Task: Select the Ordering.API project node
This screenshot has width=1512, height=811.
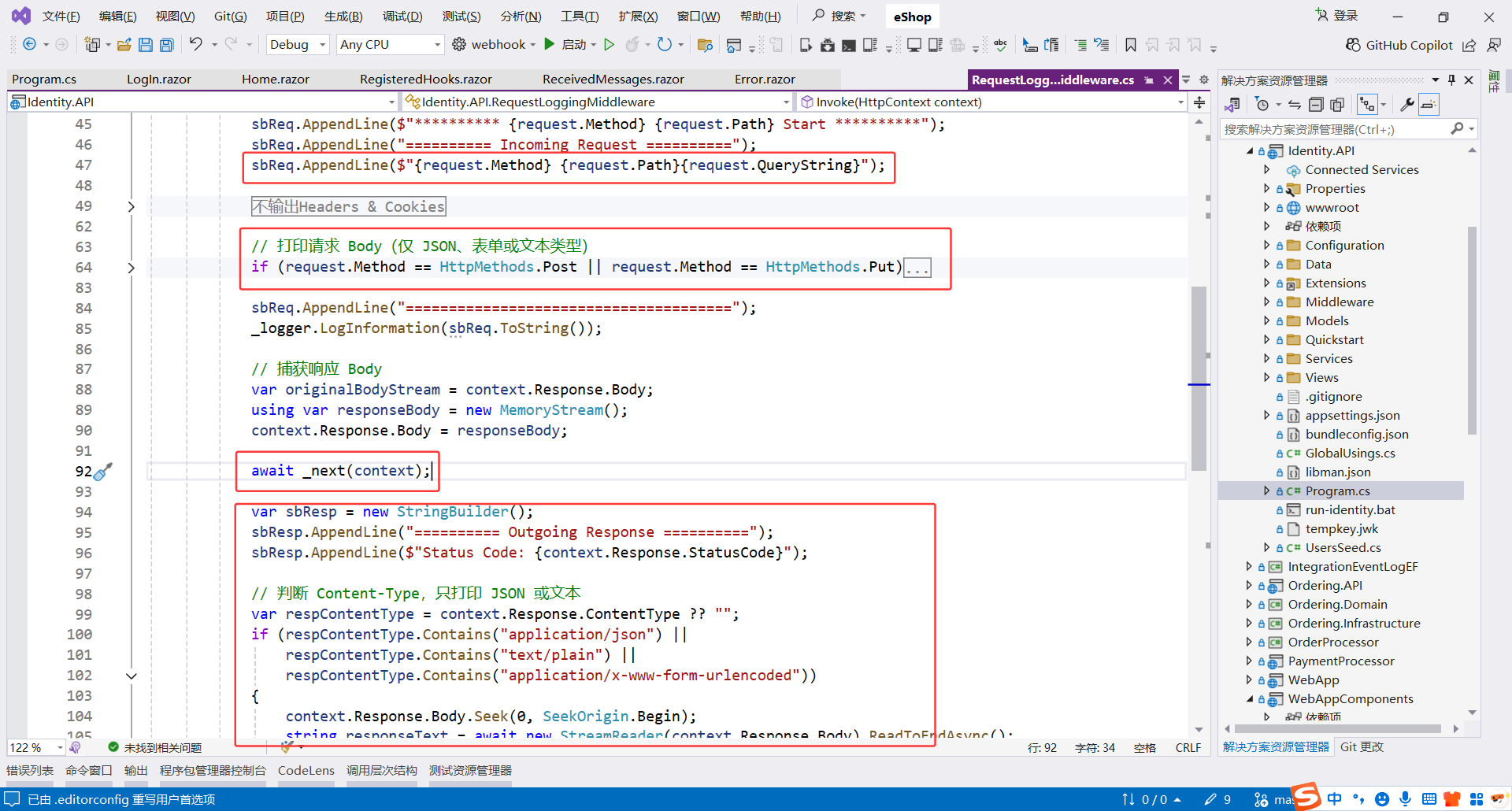Action: click(x=1325, y=585)
